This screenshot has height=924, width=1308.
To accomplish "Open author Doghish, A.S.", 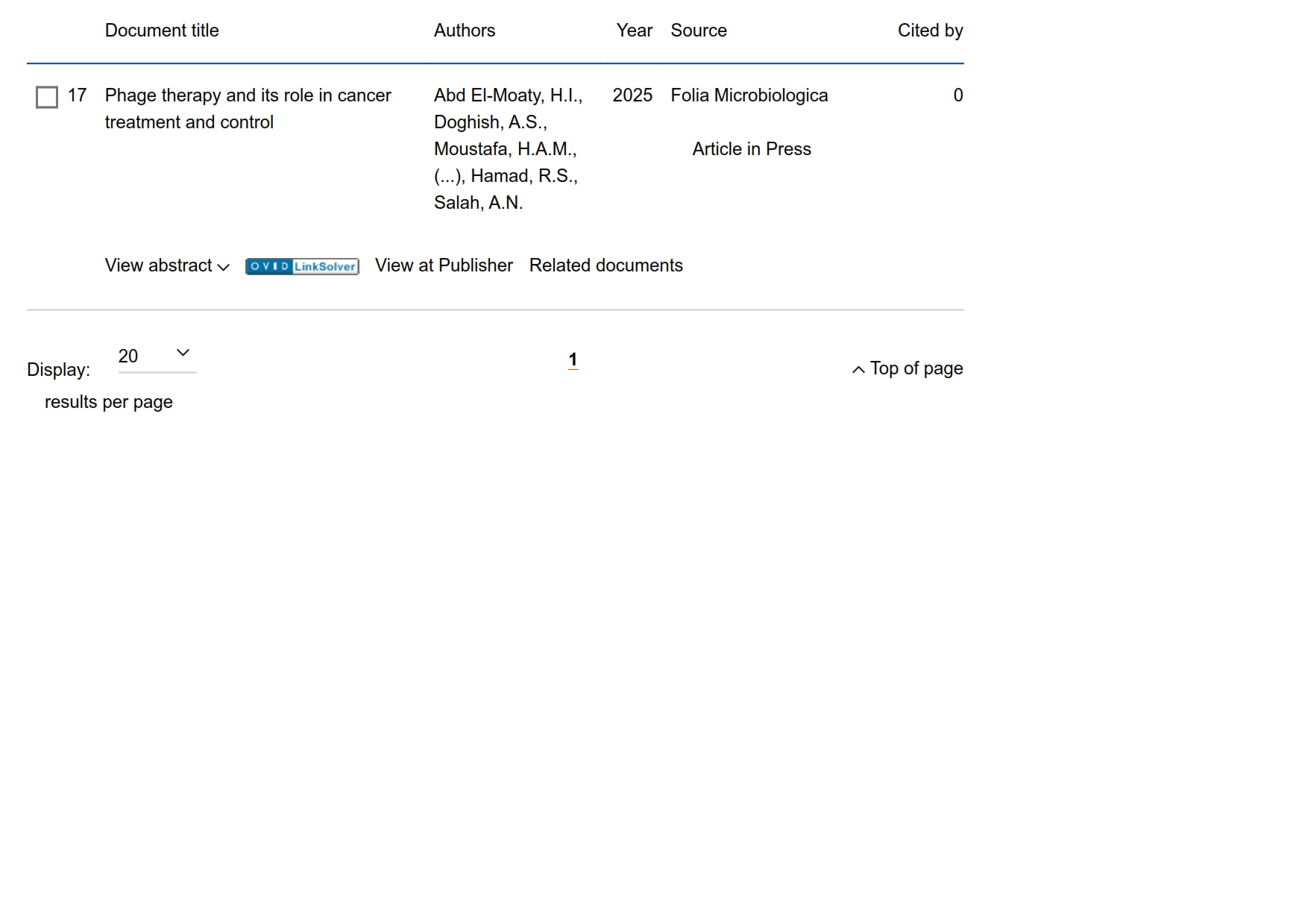I will point(489,123).
